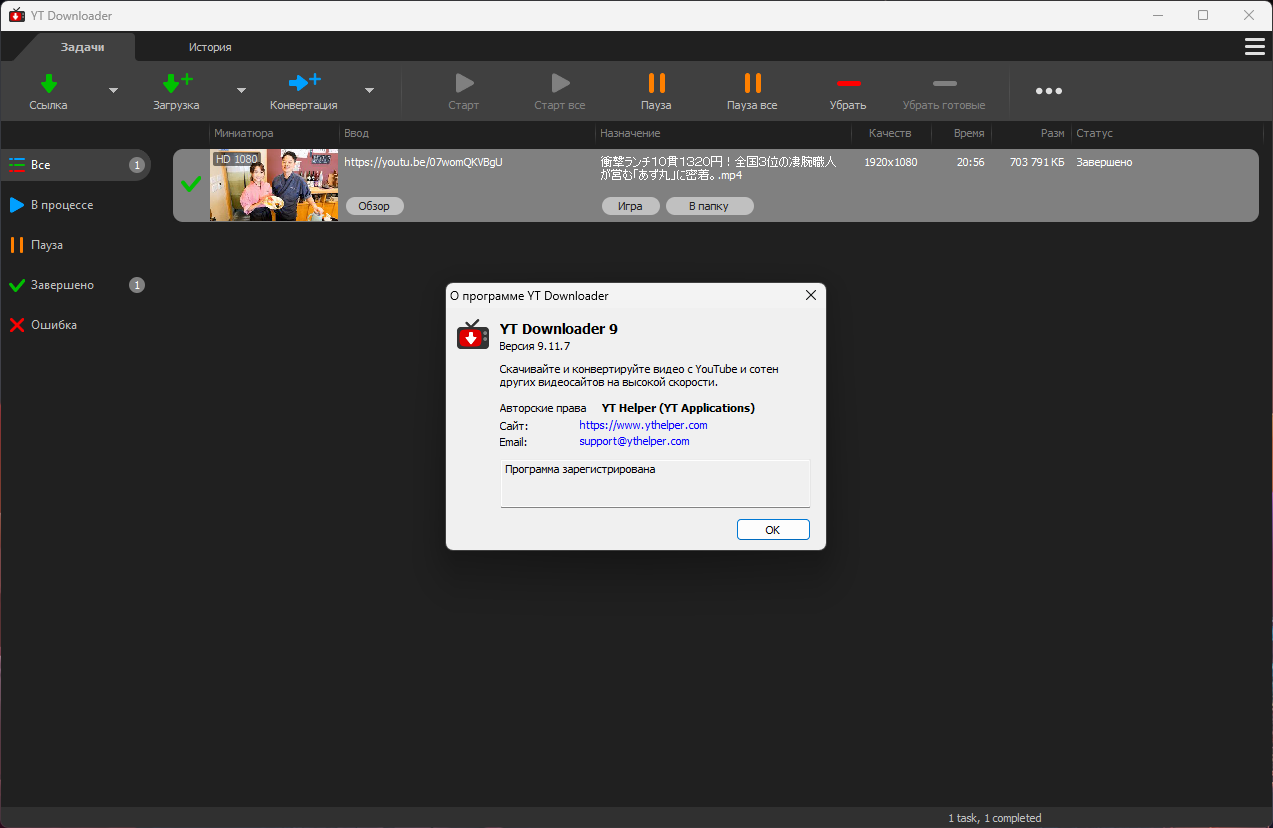Click the Пауза все toolbar icon
Viewport: 1273px width, 828px height.
pyautogui.click(x=752, y=83)
